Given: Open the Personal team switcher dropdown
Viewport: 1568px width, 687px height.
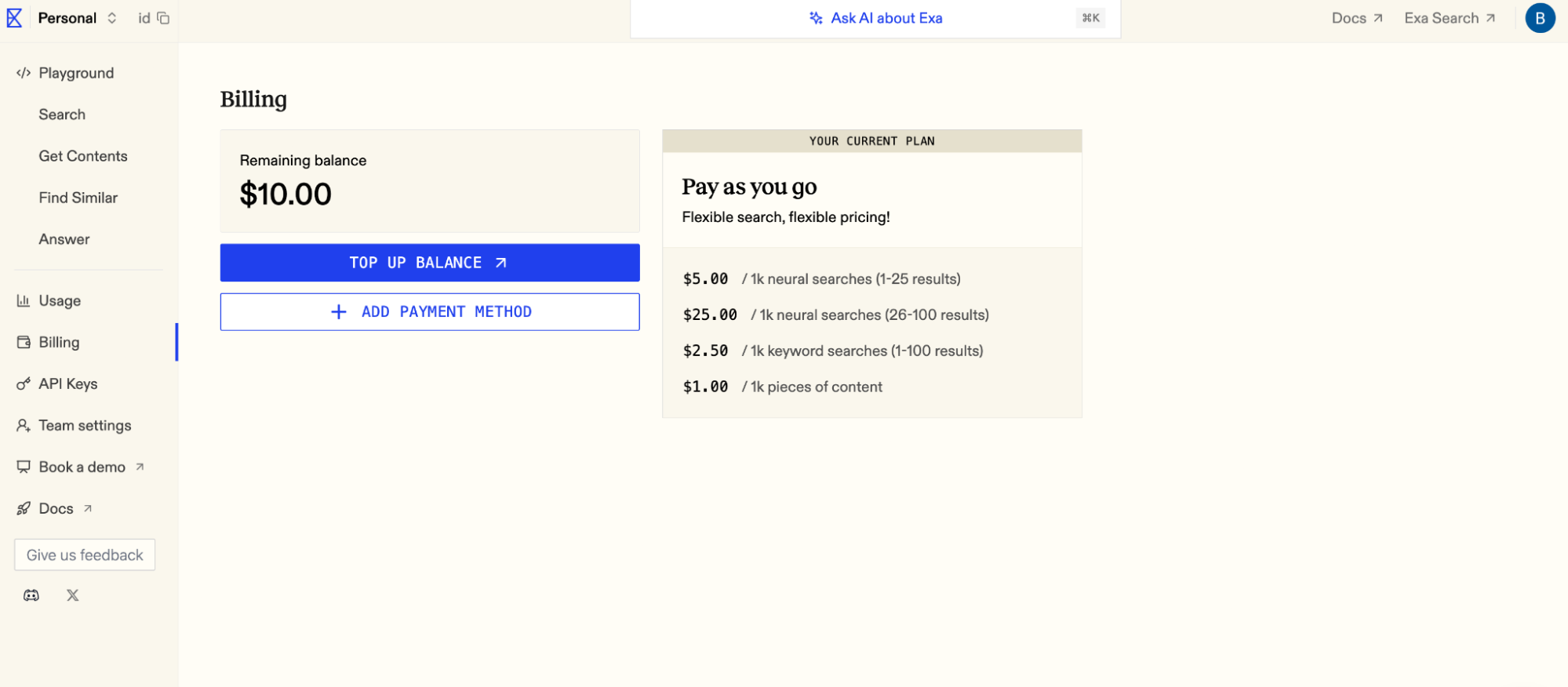Looking at the screenshot, I should coord(78,18).
